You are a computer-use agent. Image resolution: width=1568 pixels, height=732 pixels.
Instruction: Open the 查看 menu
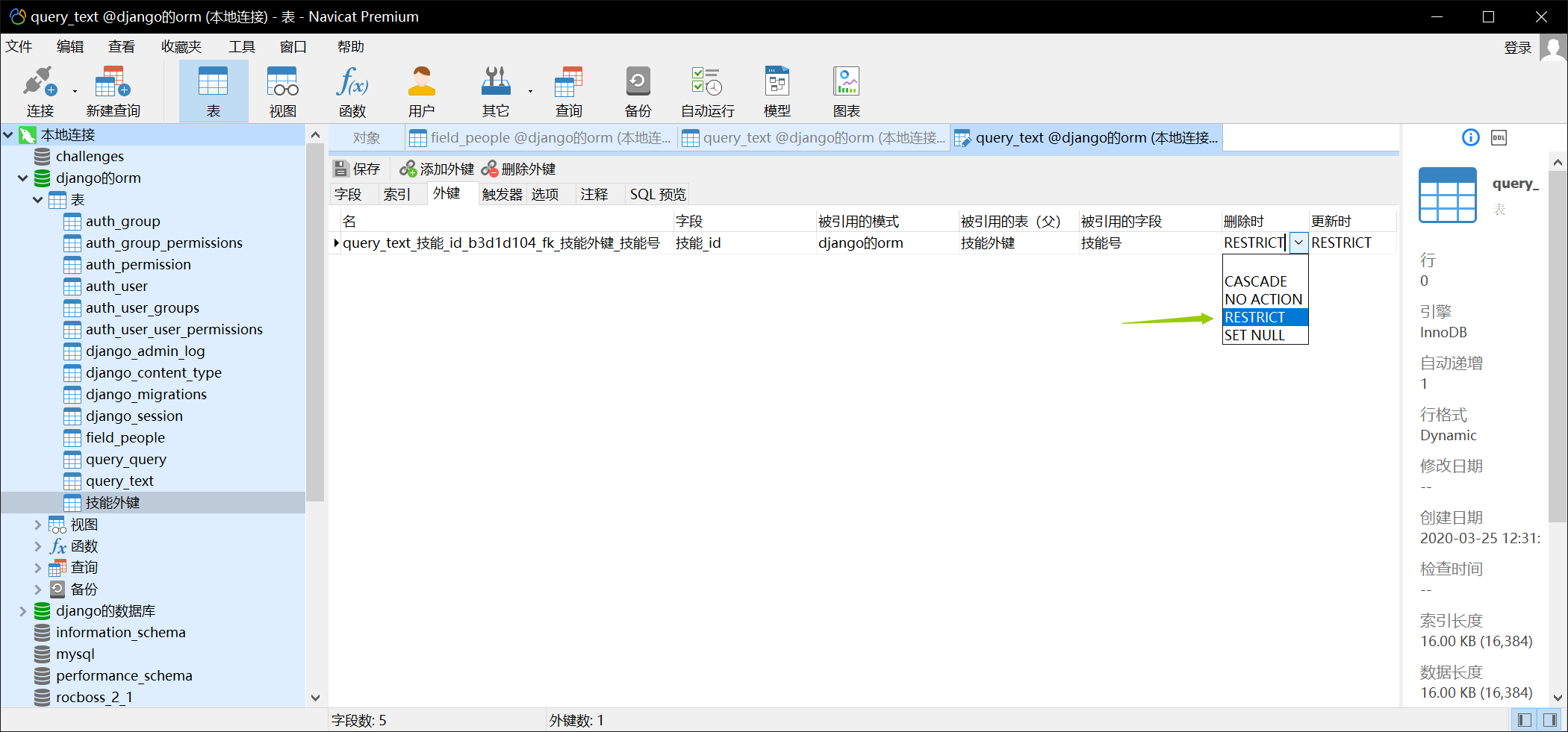pyautogui.click(x=122, y=47)
